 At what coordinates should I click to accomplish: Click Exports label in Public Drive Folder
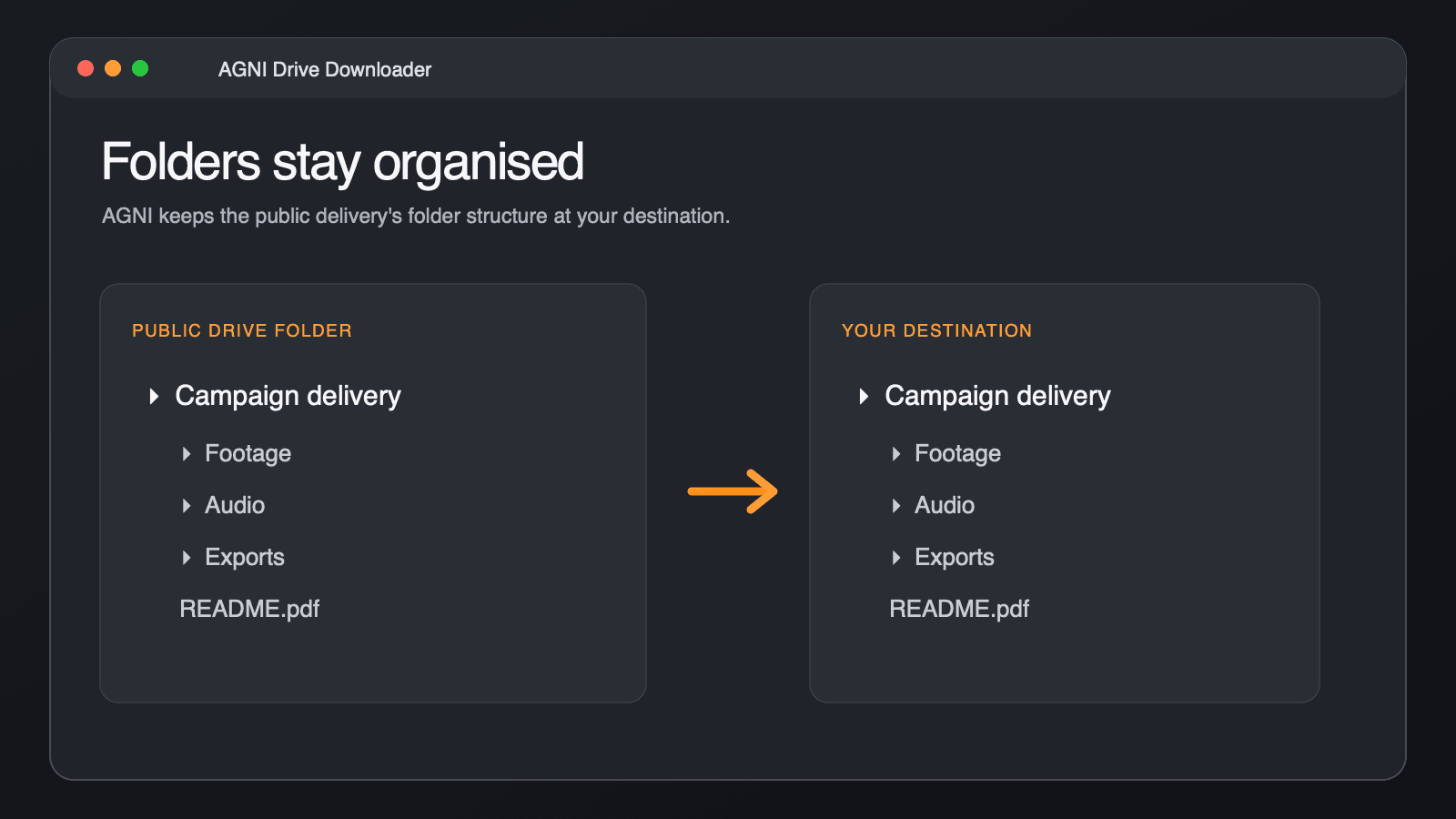pyautogui.click(x=245, y=557)
